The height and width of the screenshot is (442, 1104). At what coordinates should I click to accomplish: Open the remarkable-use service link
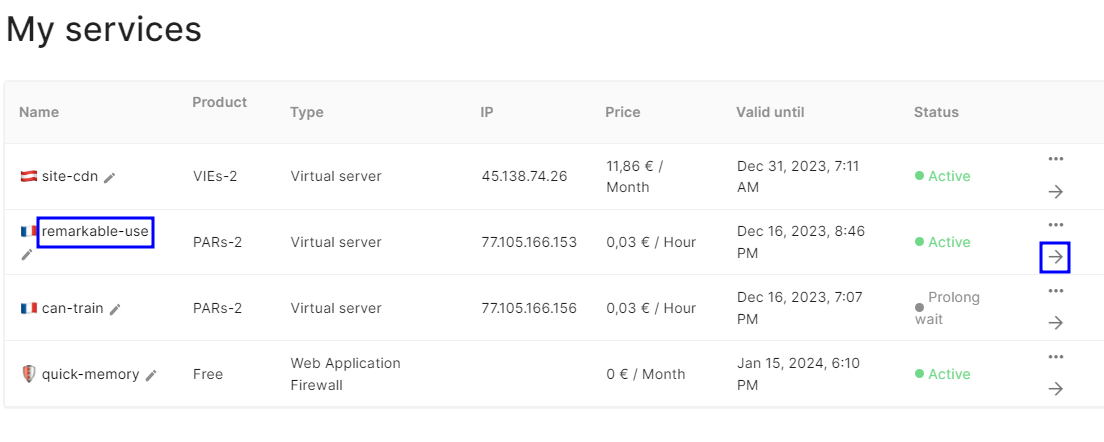pyautogui.click(x=95, y=232)
